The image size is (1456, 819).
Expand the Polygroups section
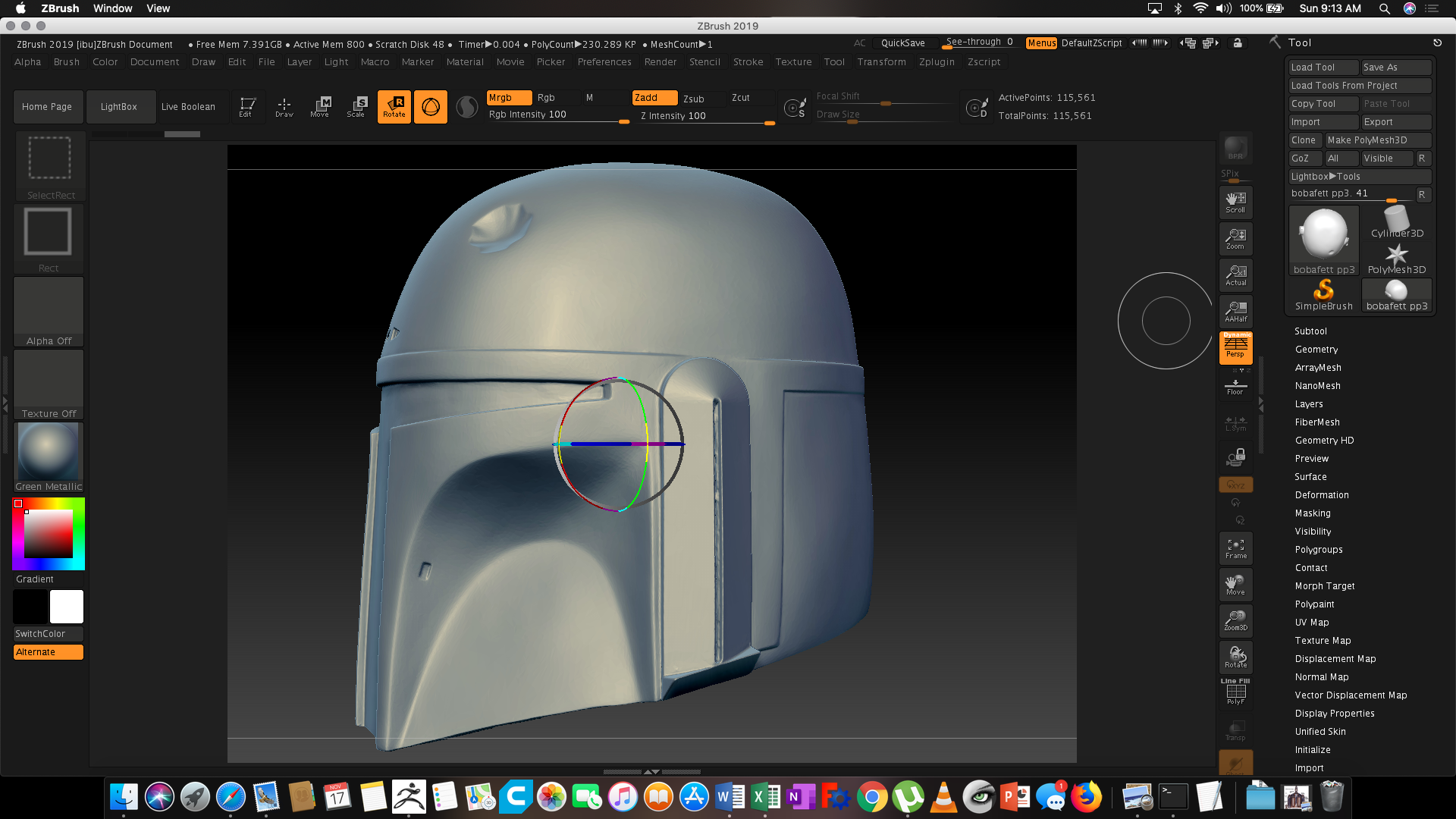point(1319,550)
